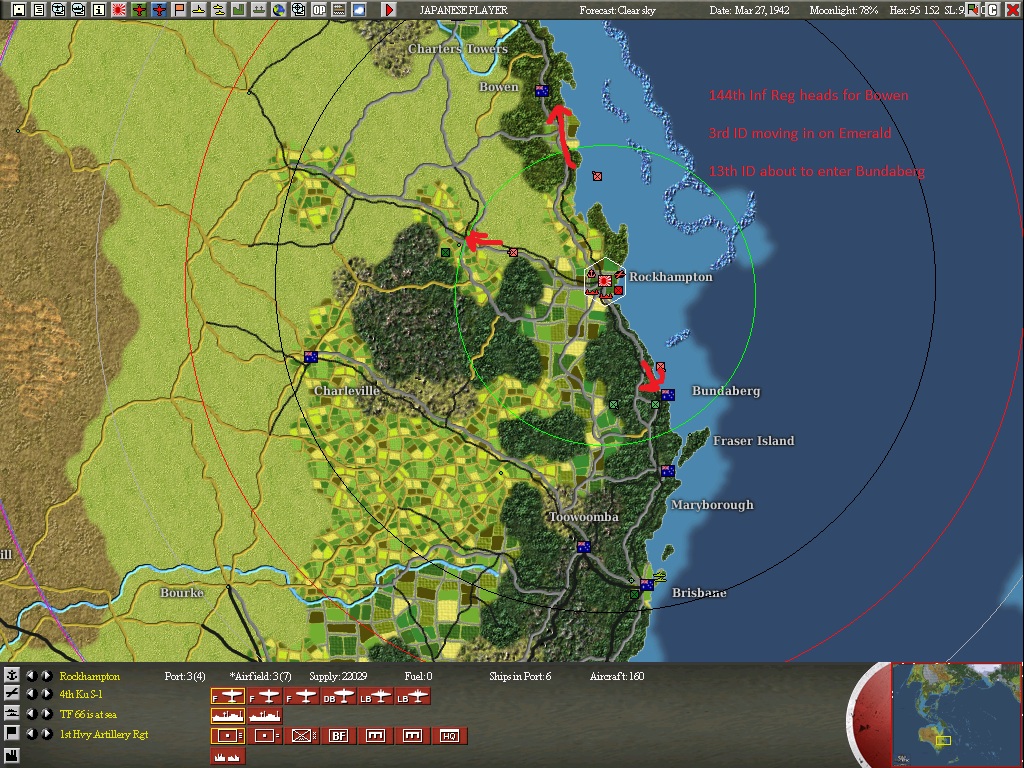Select the second fighter 'F' air unit
The image size is (1024, 768).
point(264,697)
